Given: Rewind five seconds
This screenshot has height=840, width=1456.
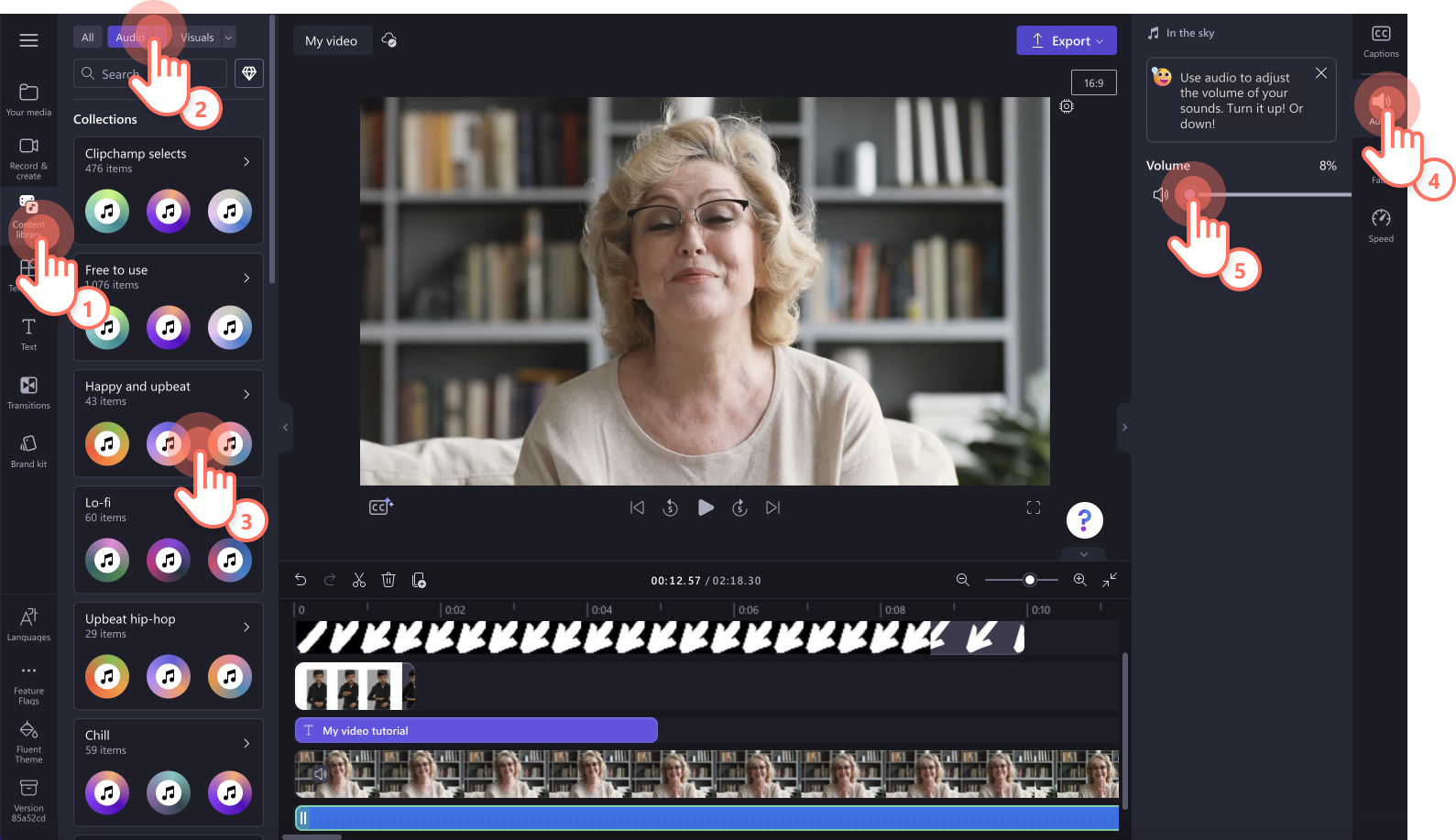Looking at the screenshot, I should [671, 507].
